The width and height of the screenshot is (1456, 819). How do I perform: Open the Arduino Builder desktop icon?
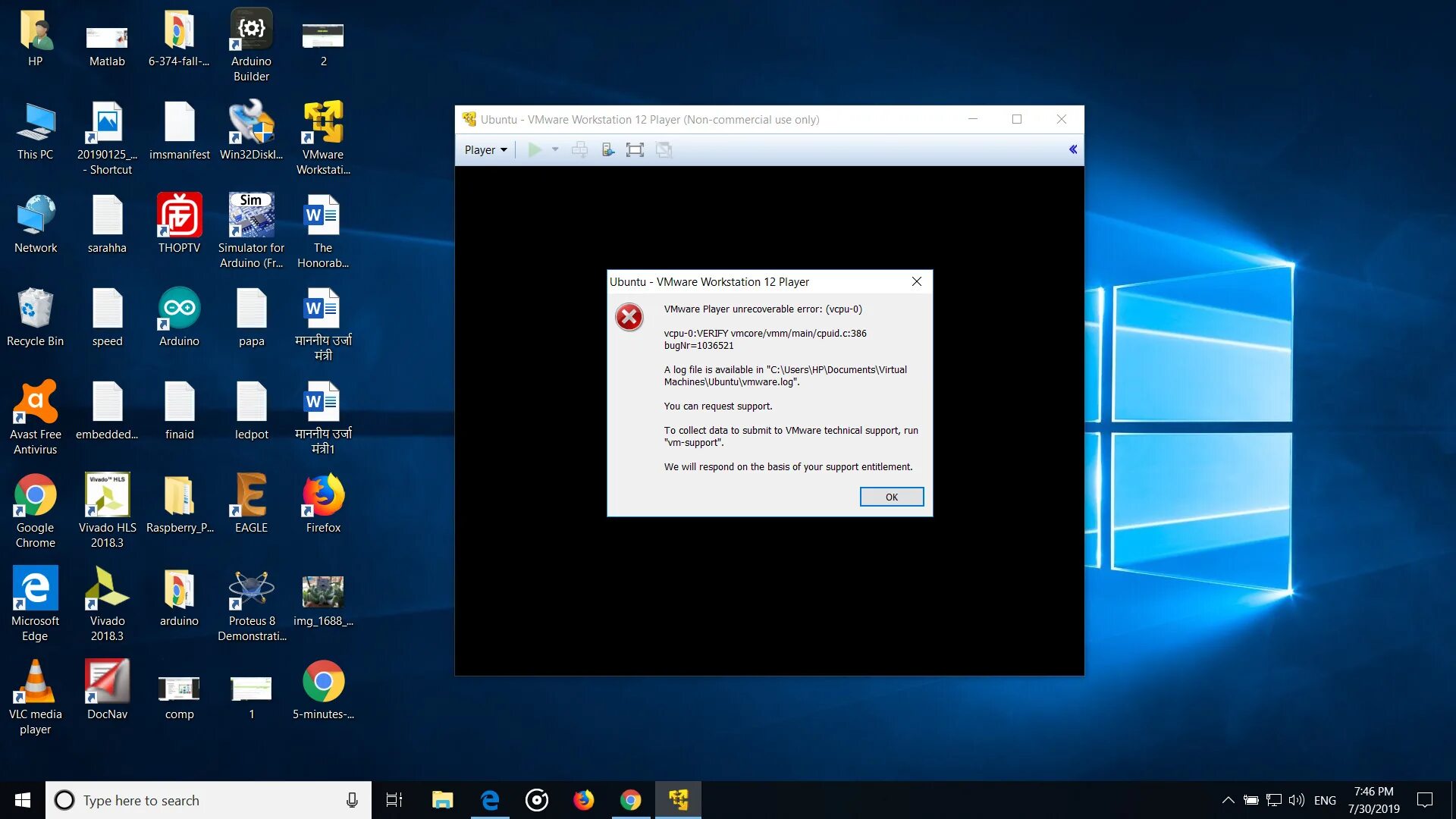tap(251, 44)
